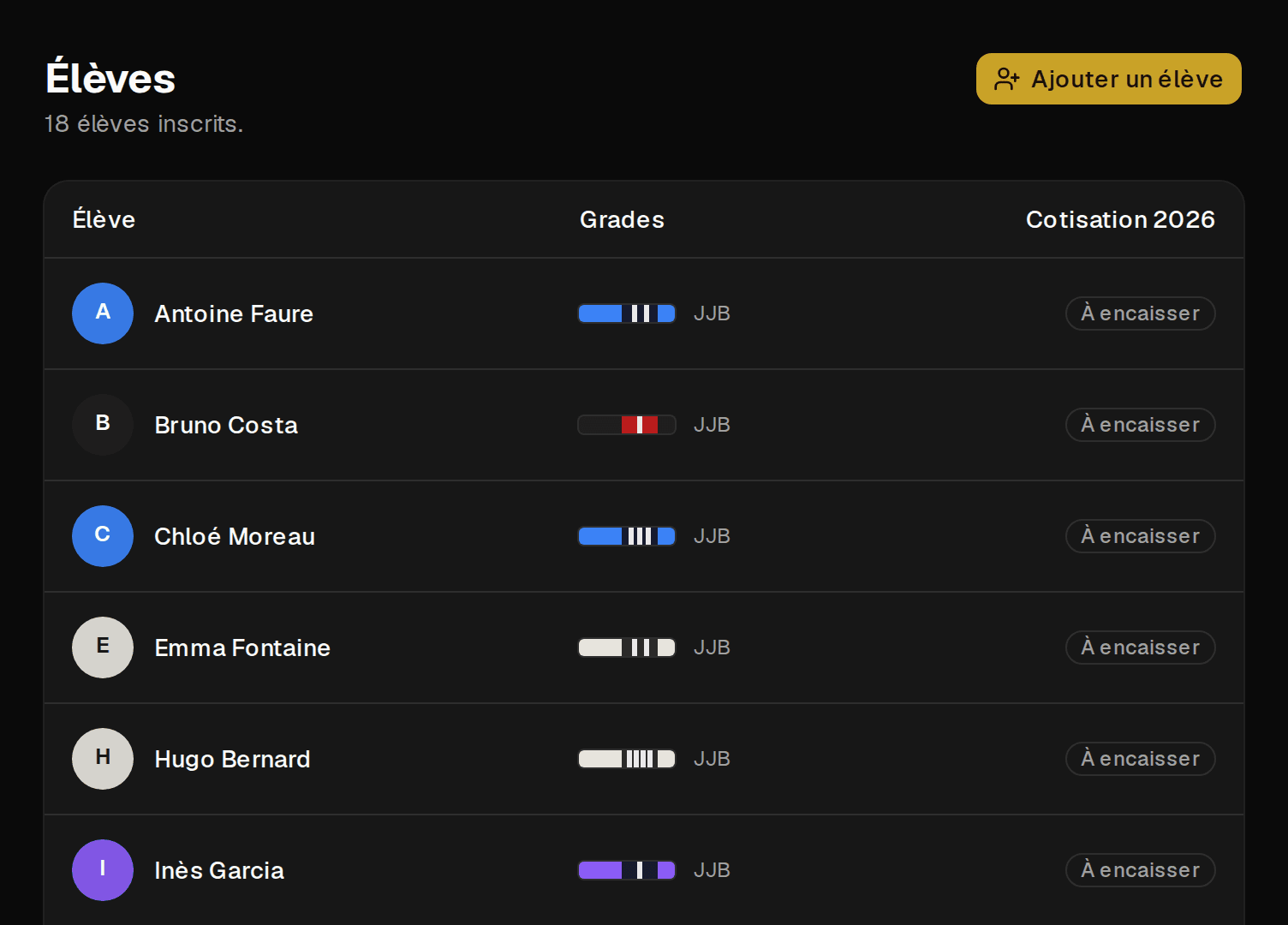Select the name Emma Fontaine
Image resolution: width=1288 pixels, height=925 pixels.
242,647
